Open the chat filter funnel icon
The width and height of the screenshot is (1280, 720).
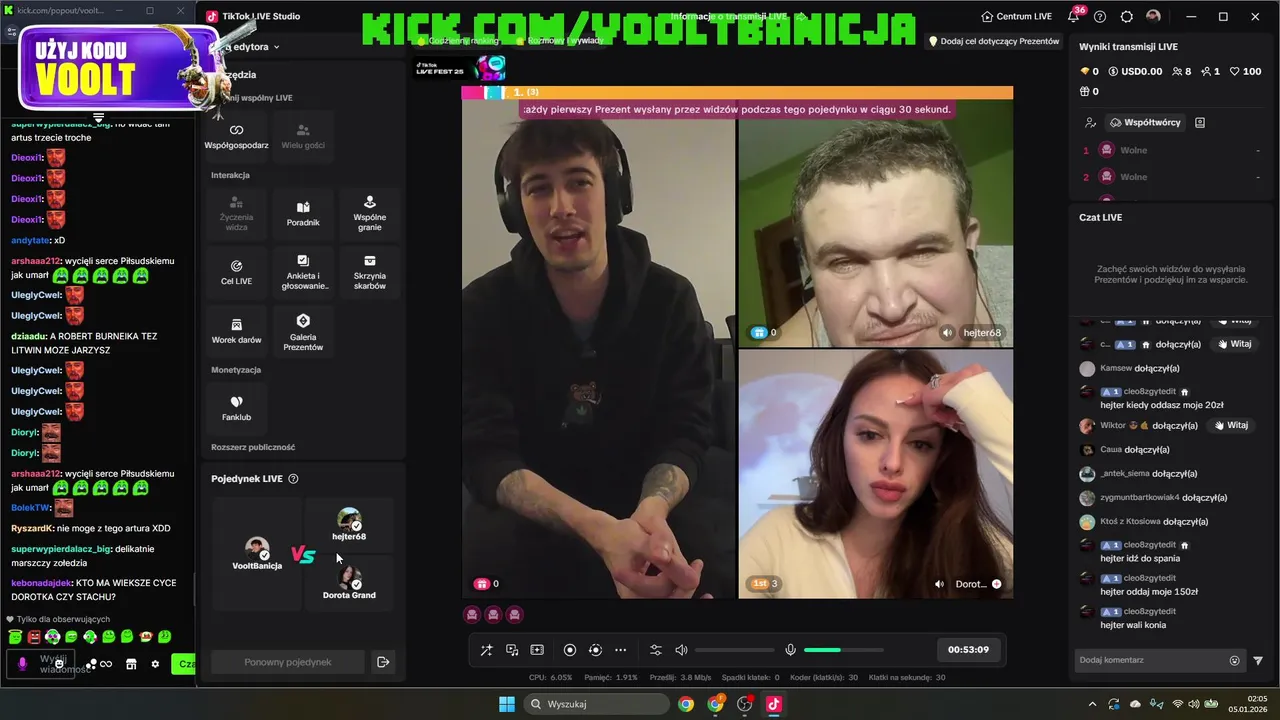[1258, 660]
